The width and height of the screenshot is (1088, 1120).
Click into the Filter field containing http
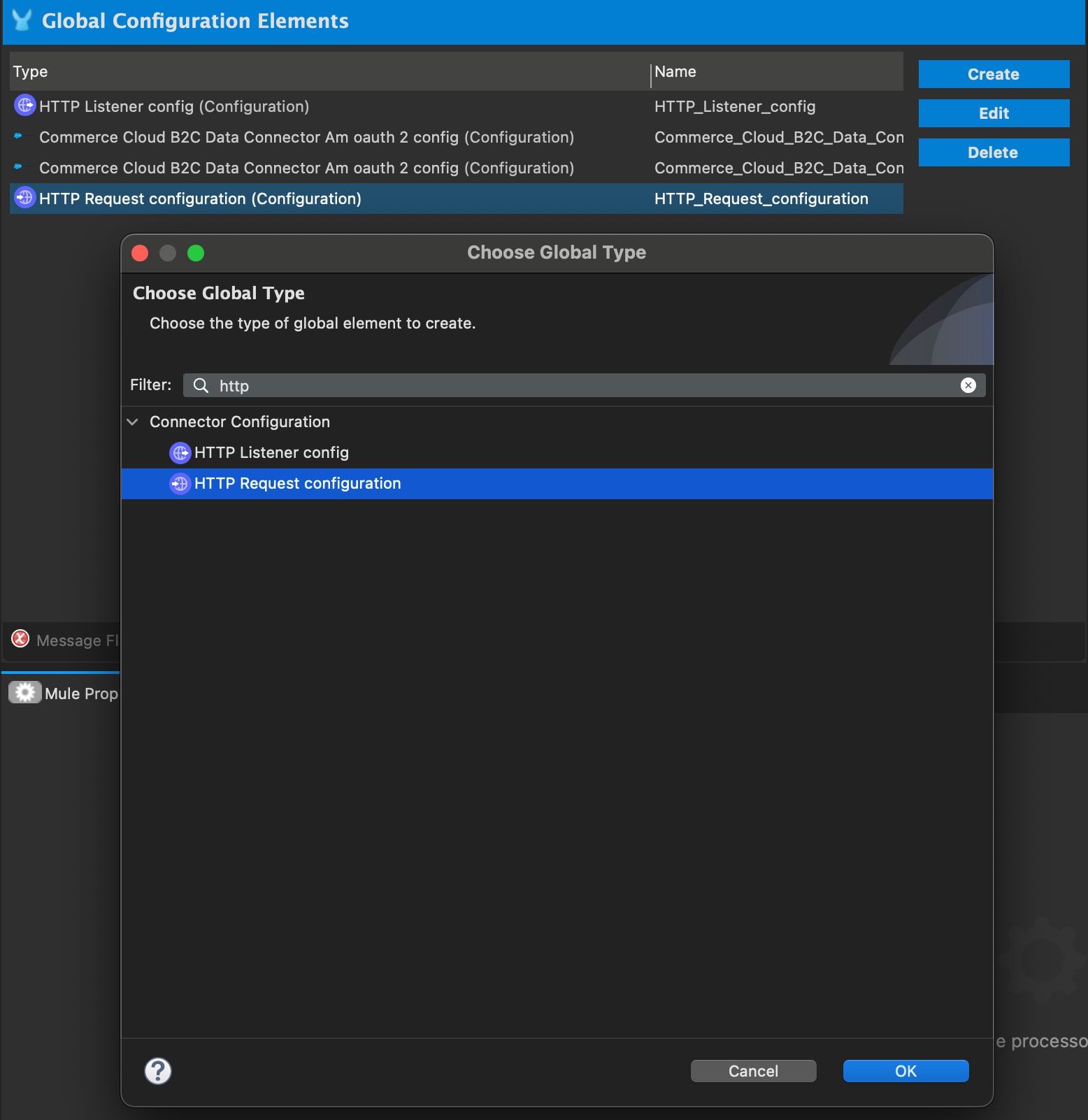pyautogui.click(x=585, y=385)
